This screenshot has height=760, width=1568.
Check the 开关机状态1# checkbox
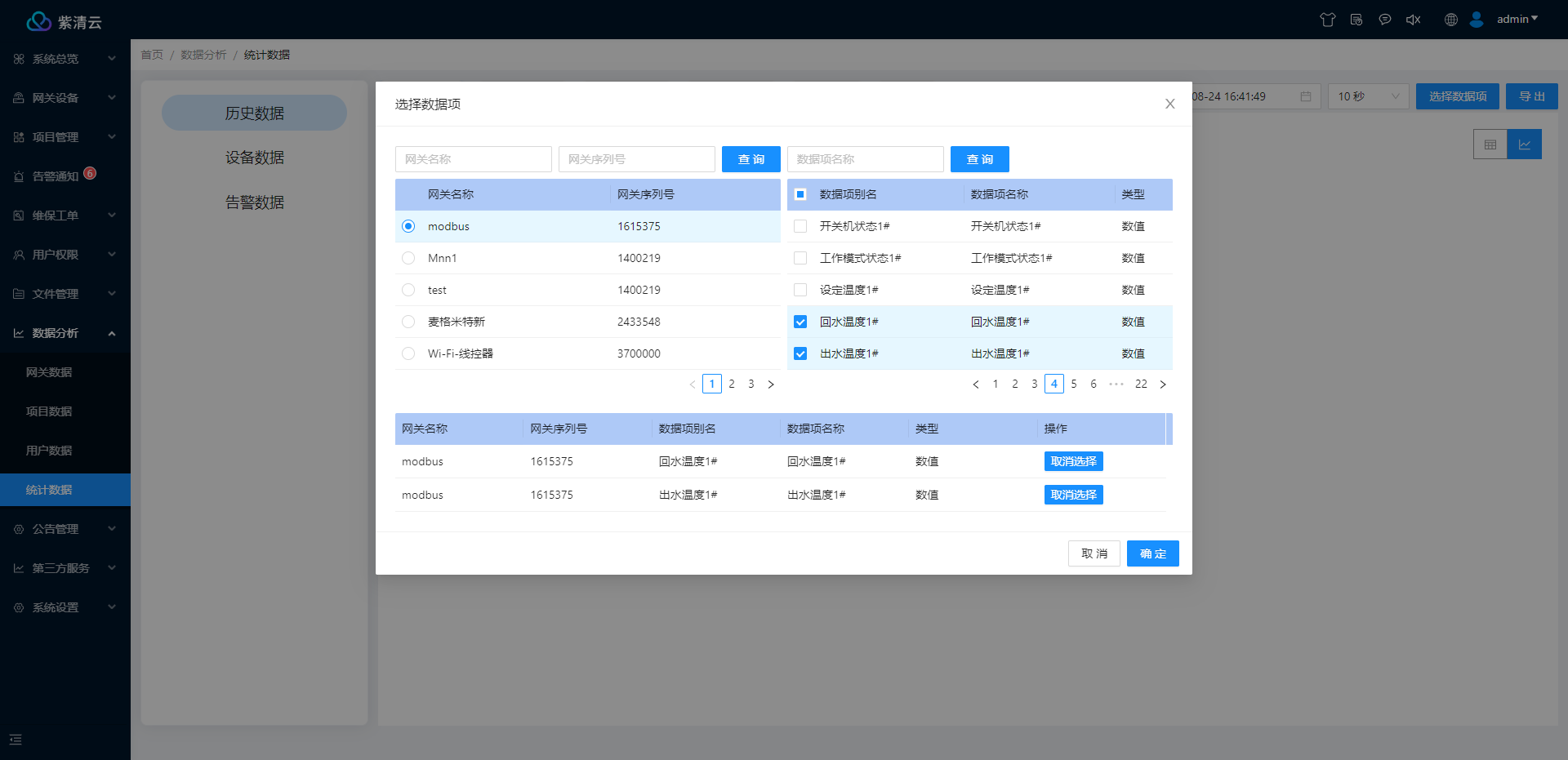tap(800, 226)
